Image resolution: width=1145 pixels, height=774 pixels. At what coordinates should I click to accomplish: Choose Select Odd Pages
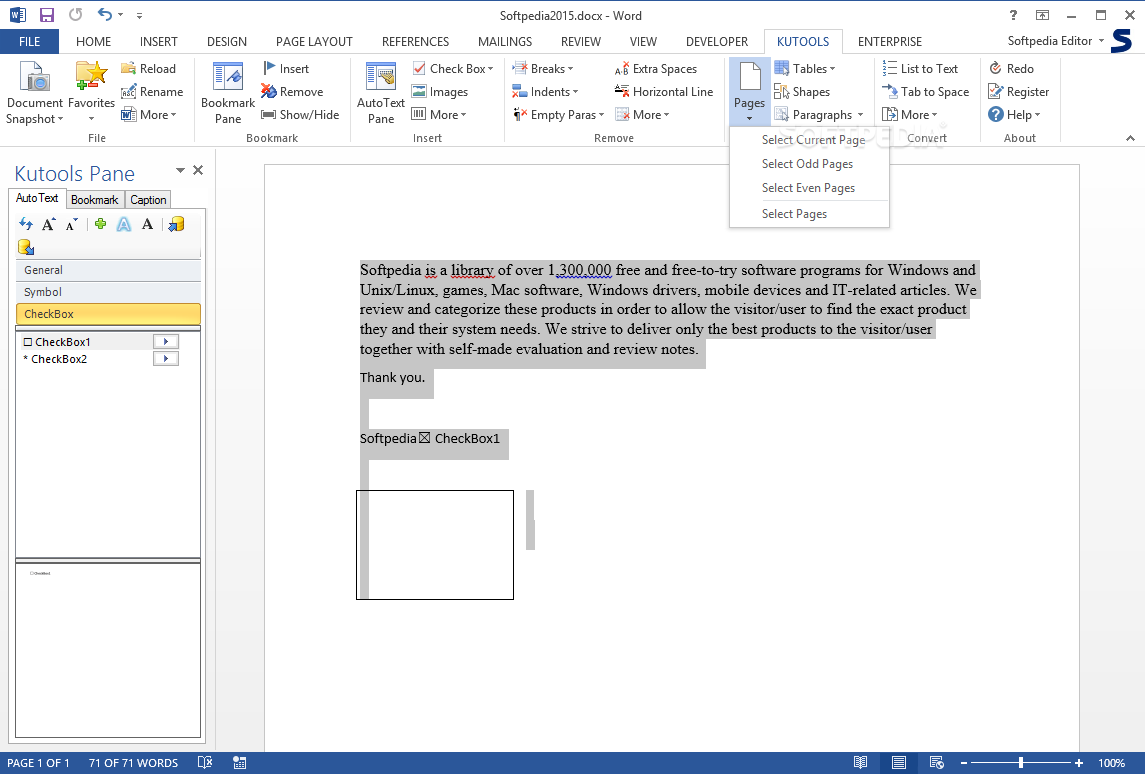click(x=809, y=164)
